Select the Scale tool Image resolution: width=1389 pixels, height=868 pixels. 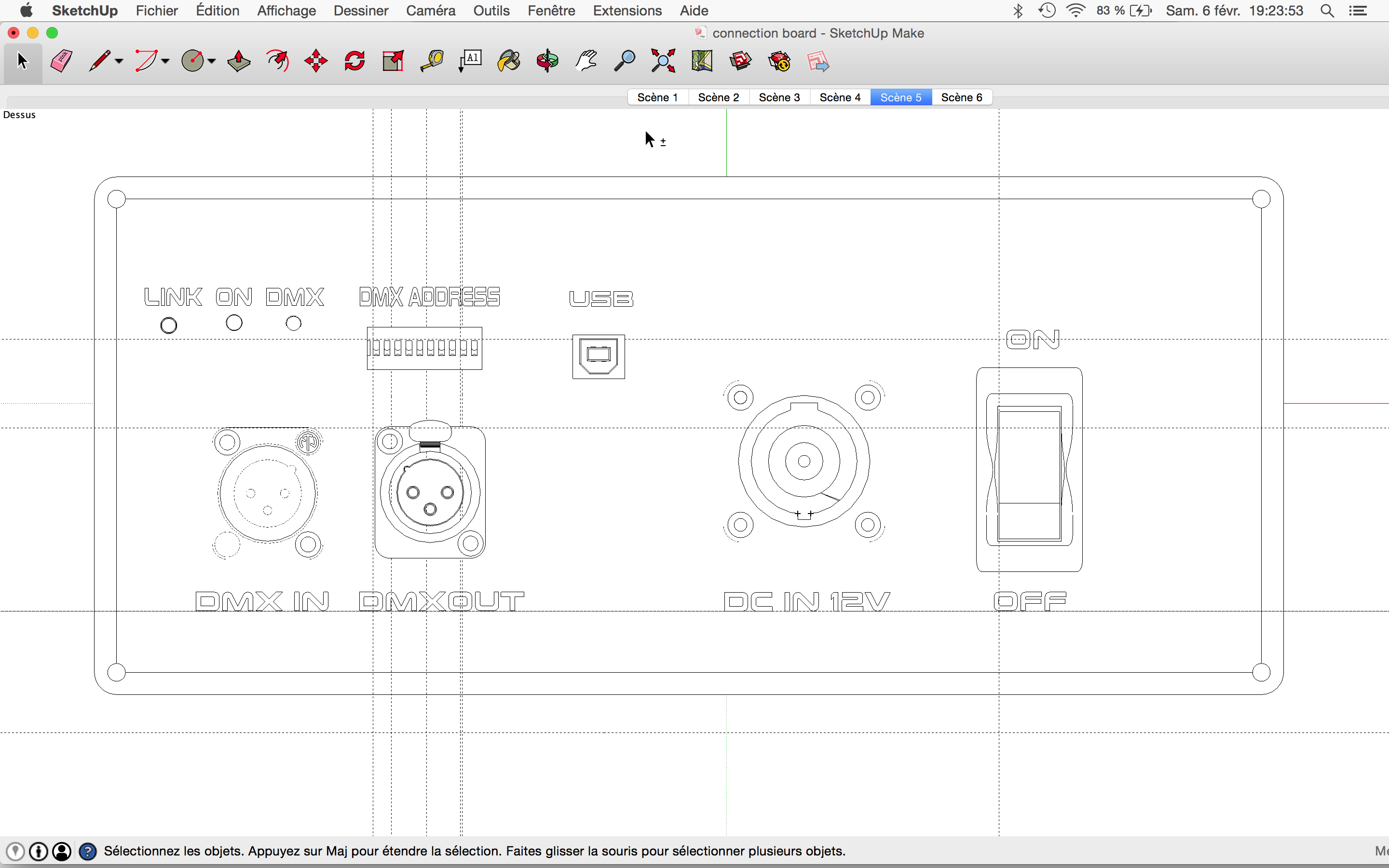point(393,61)
